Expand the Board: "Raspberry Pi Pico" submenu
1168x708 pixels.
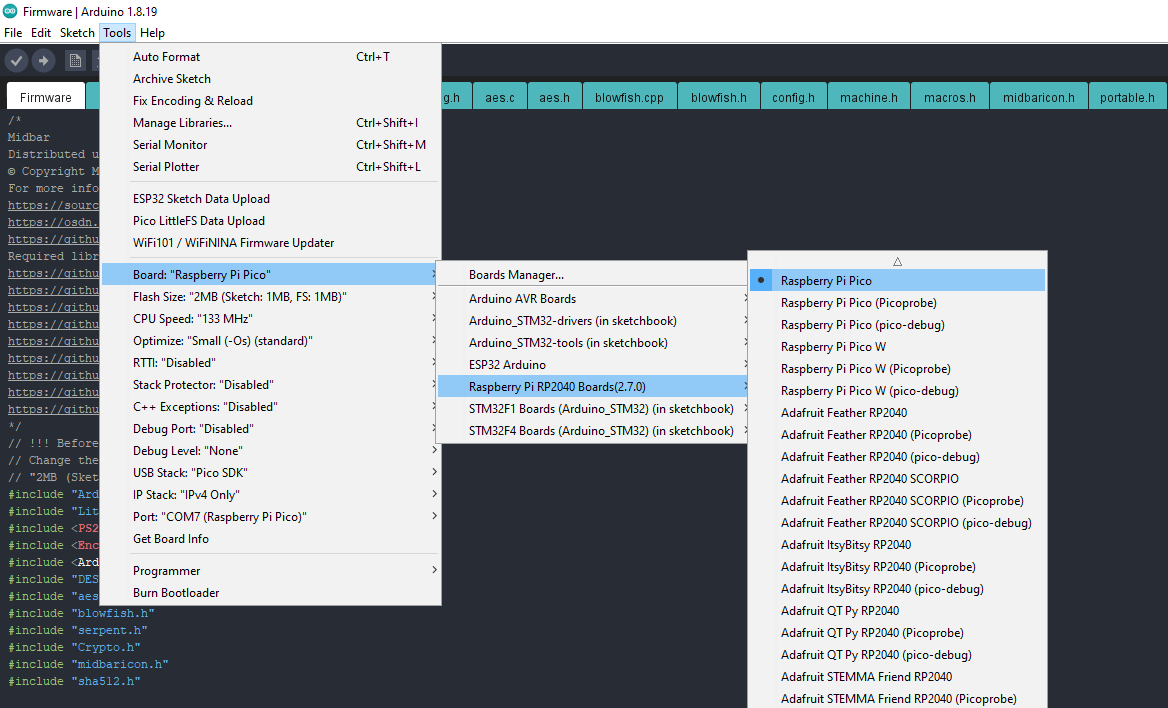point(271,275)
